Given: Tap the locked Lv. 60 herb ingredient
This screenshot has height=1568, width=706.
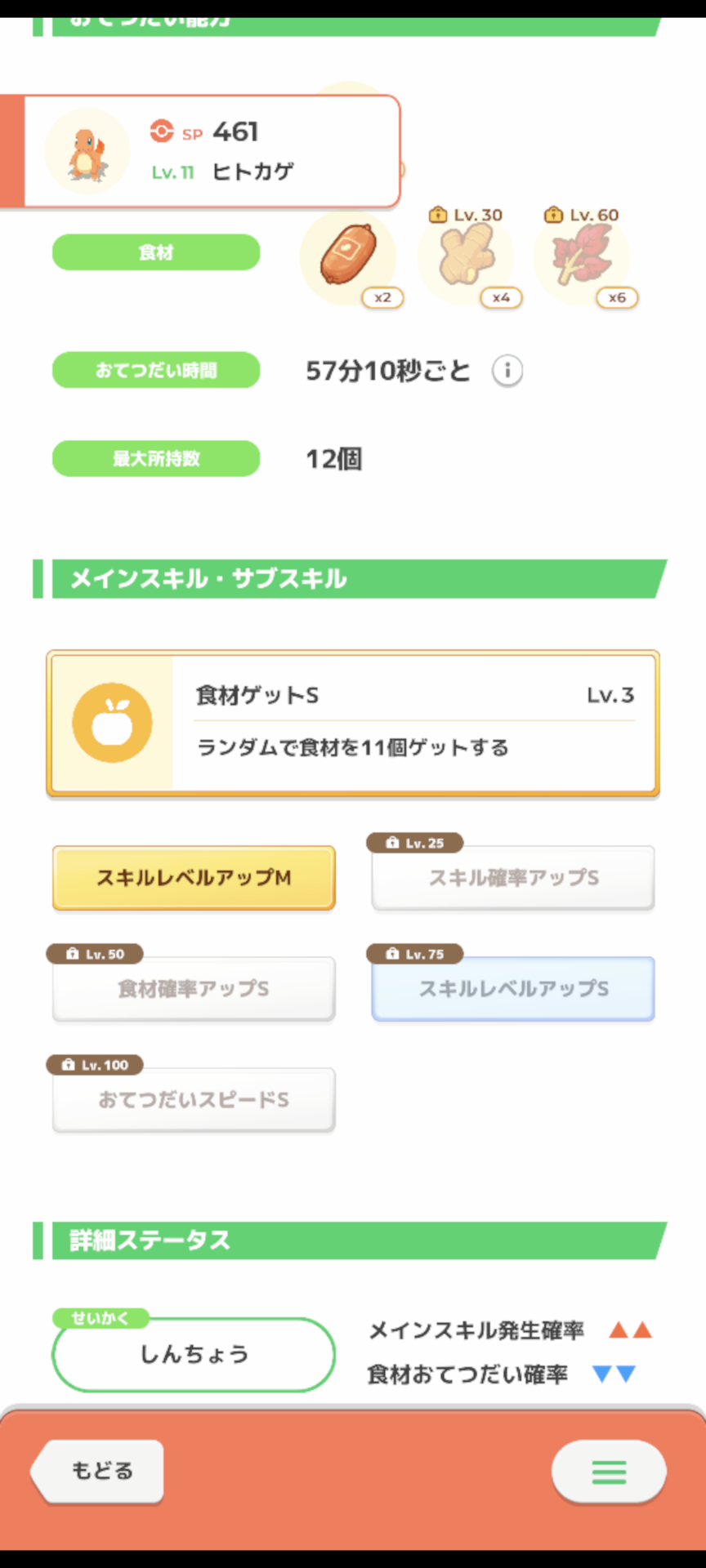Looking at the screenshot, I should 582,256.
